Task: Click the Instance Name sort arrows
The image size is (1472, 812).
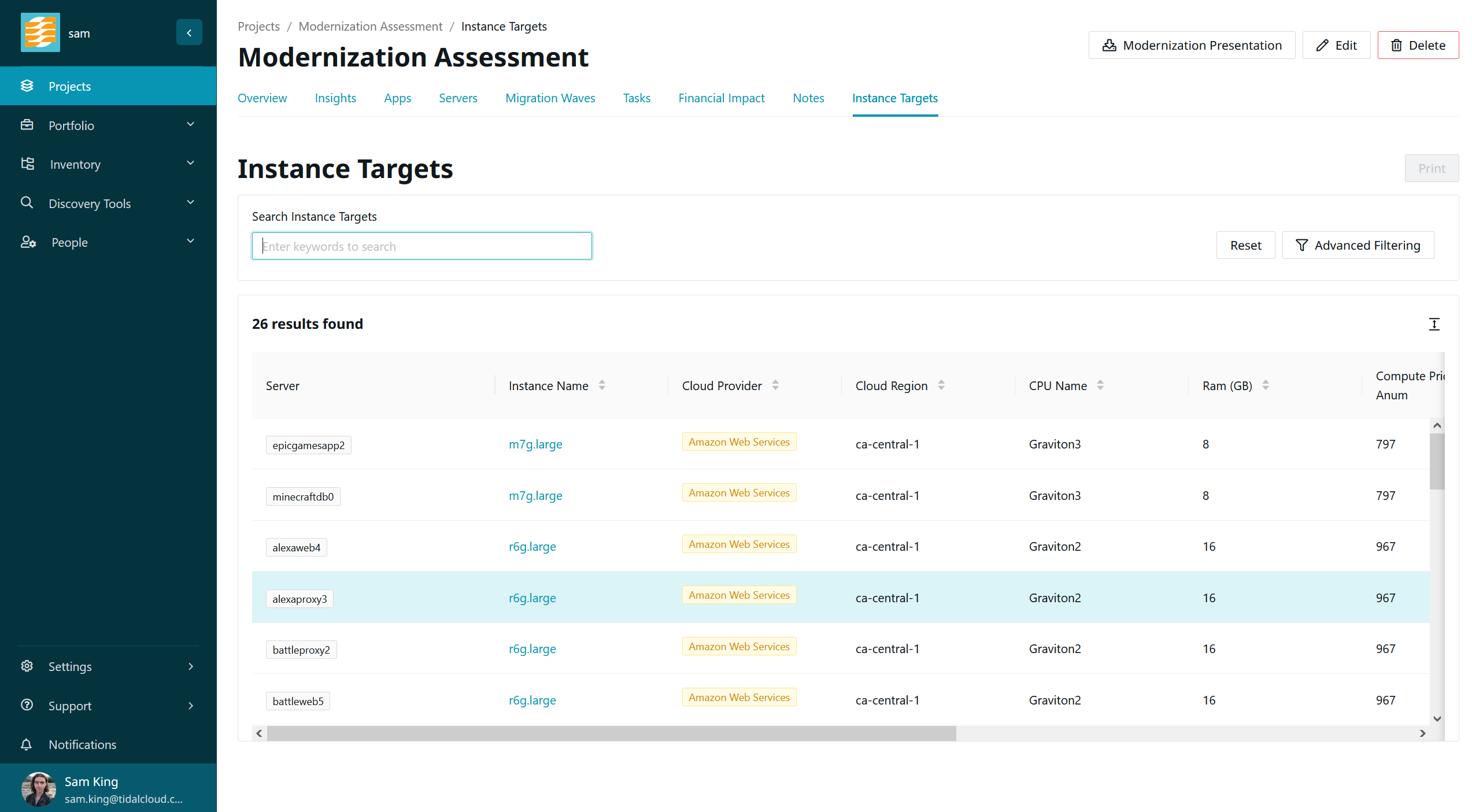Action: coord(602,385)
